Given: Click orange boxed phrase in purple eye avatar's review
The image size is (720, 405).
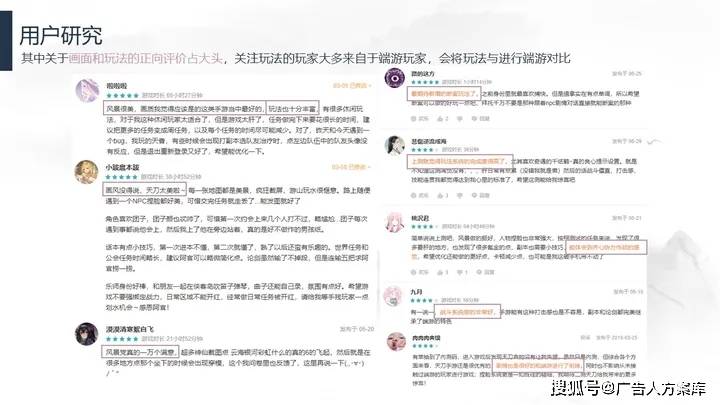Looking at the screenshot, I should [444, 94].
